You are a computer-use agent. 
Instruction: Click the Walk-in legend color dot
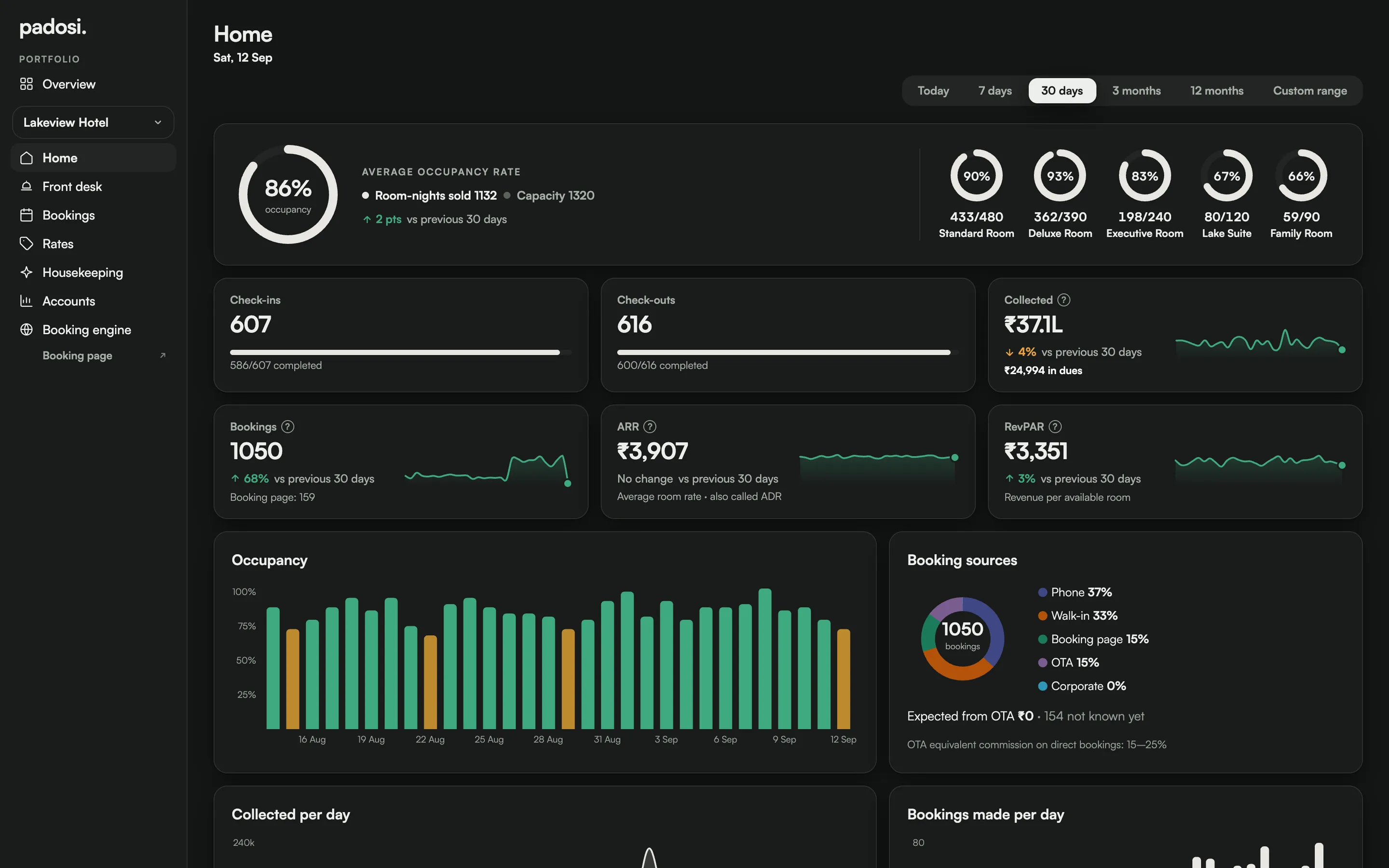pos(1042,616)
